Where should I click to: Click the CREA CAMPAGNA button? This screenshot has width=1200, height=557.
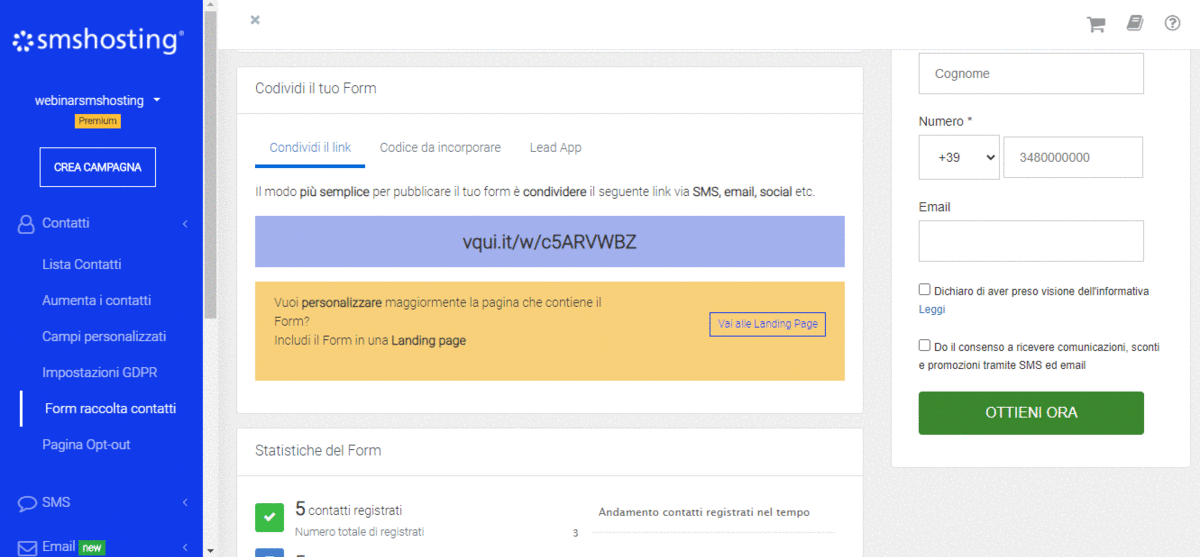tap(98, 167)
